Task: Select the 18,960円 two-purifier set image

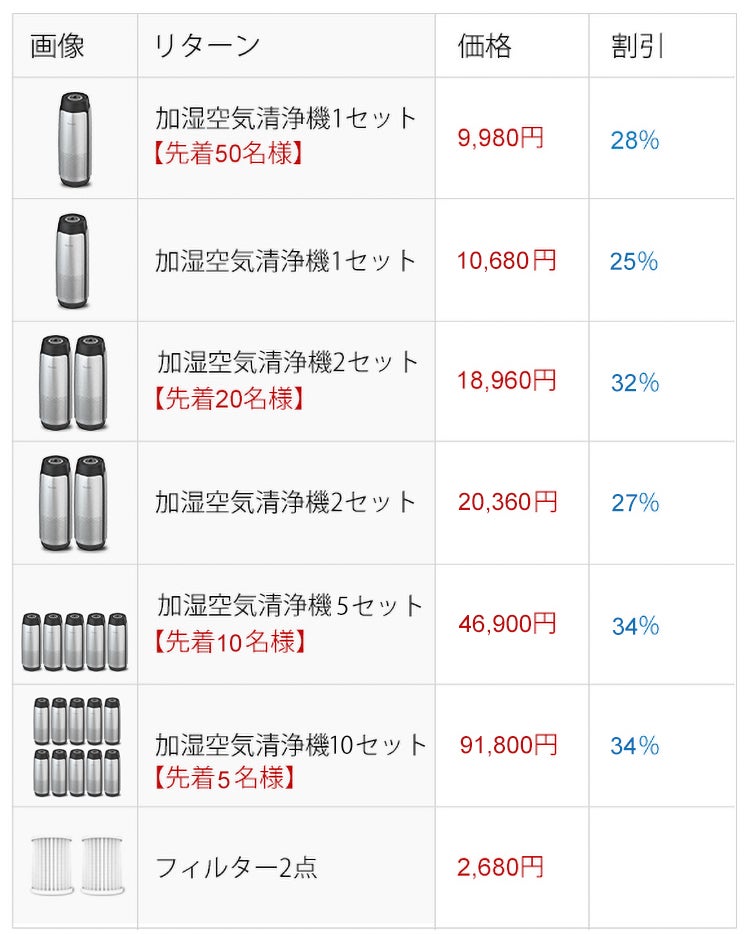Action: coord(74,382)
